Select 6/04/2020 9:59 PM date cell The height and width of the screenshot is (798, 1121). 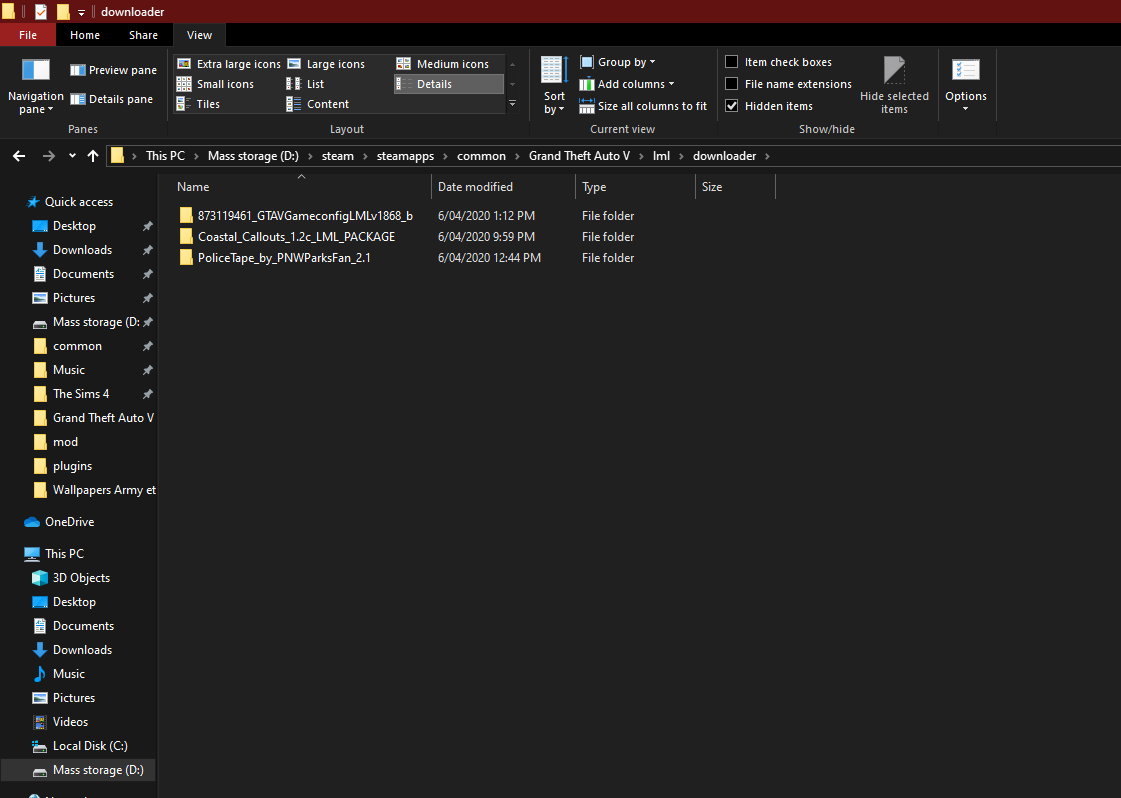486,237
